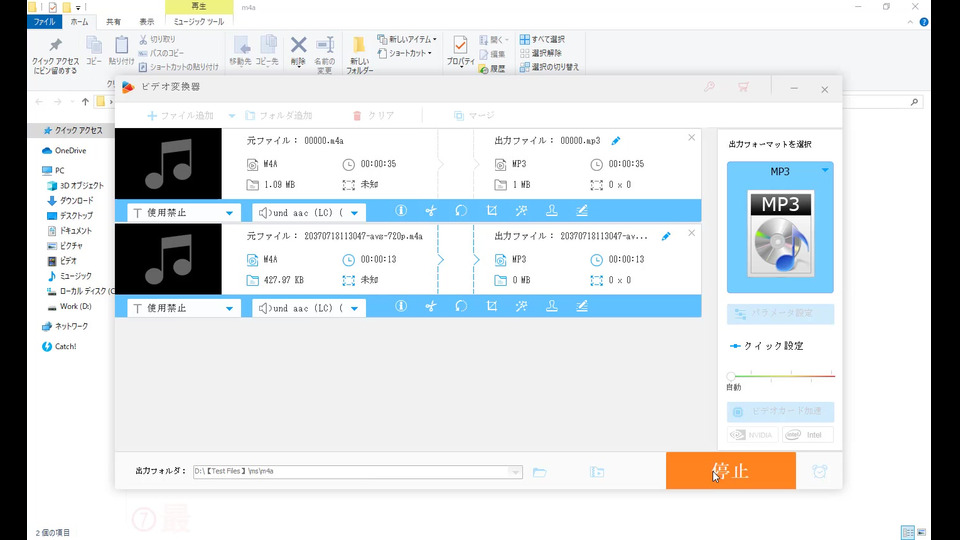Switch to ホーム tab in Explorer
The width and height of the screenshot is (960, 540).
(x=79, y=21)
